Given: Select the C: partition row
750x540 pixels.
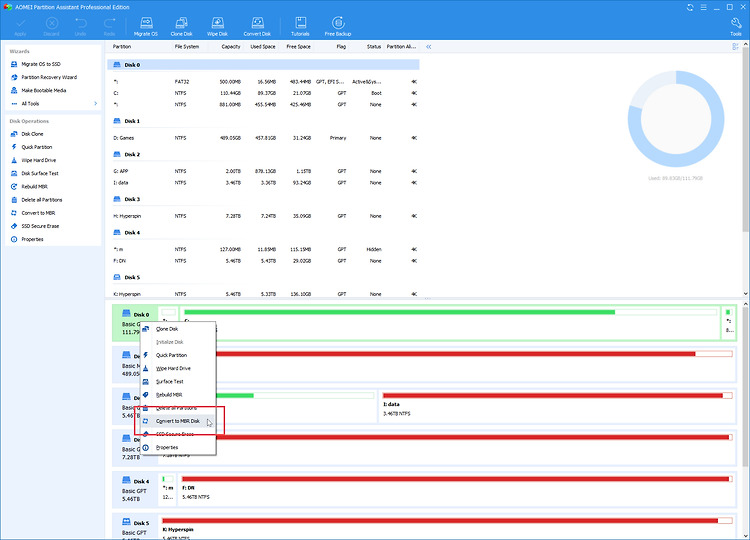Looking at the screenshot, I should pos(265,93).
